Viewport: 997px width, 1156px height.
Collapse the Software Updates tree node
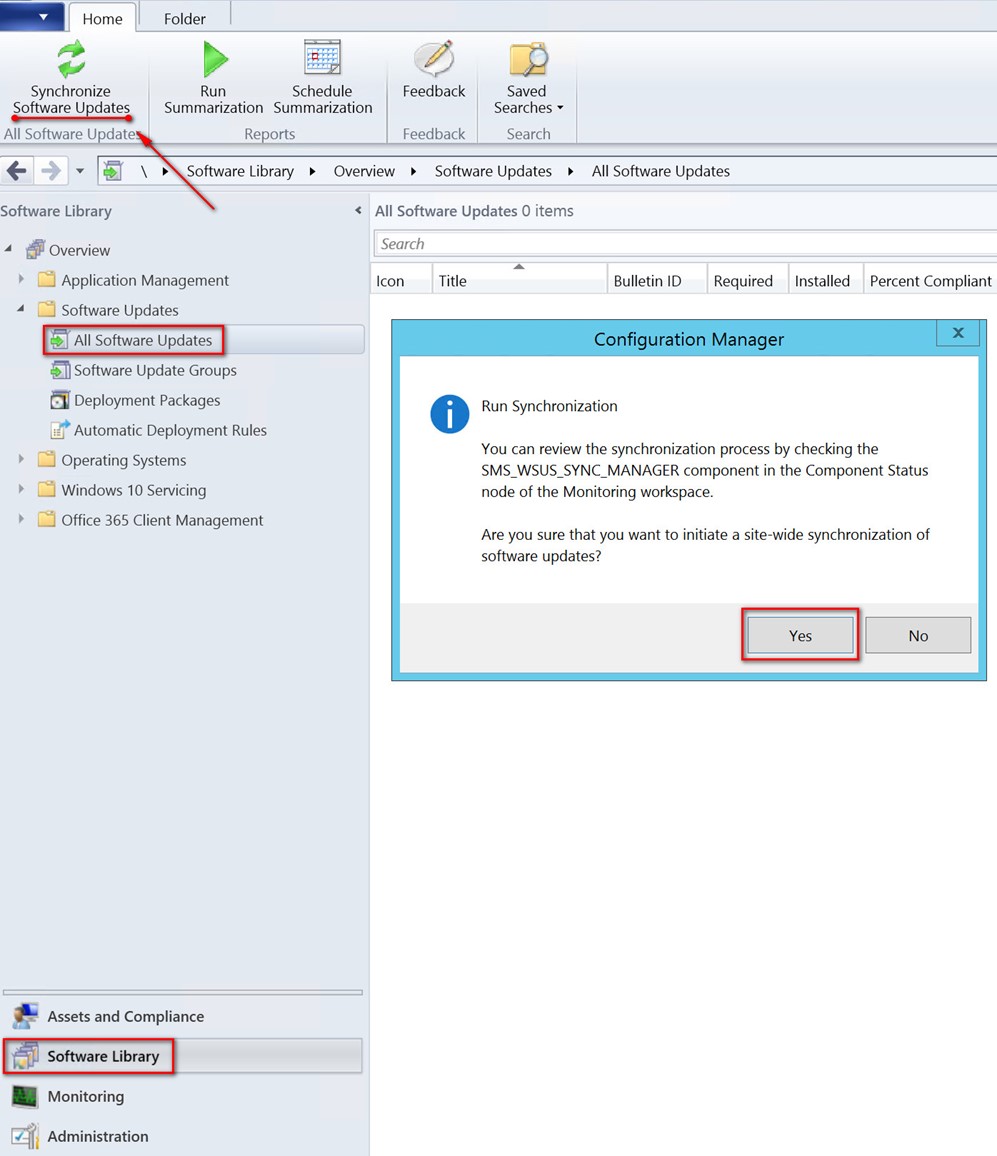[21, 308]
